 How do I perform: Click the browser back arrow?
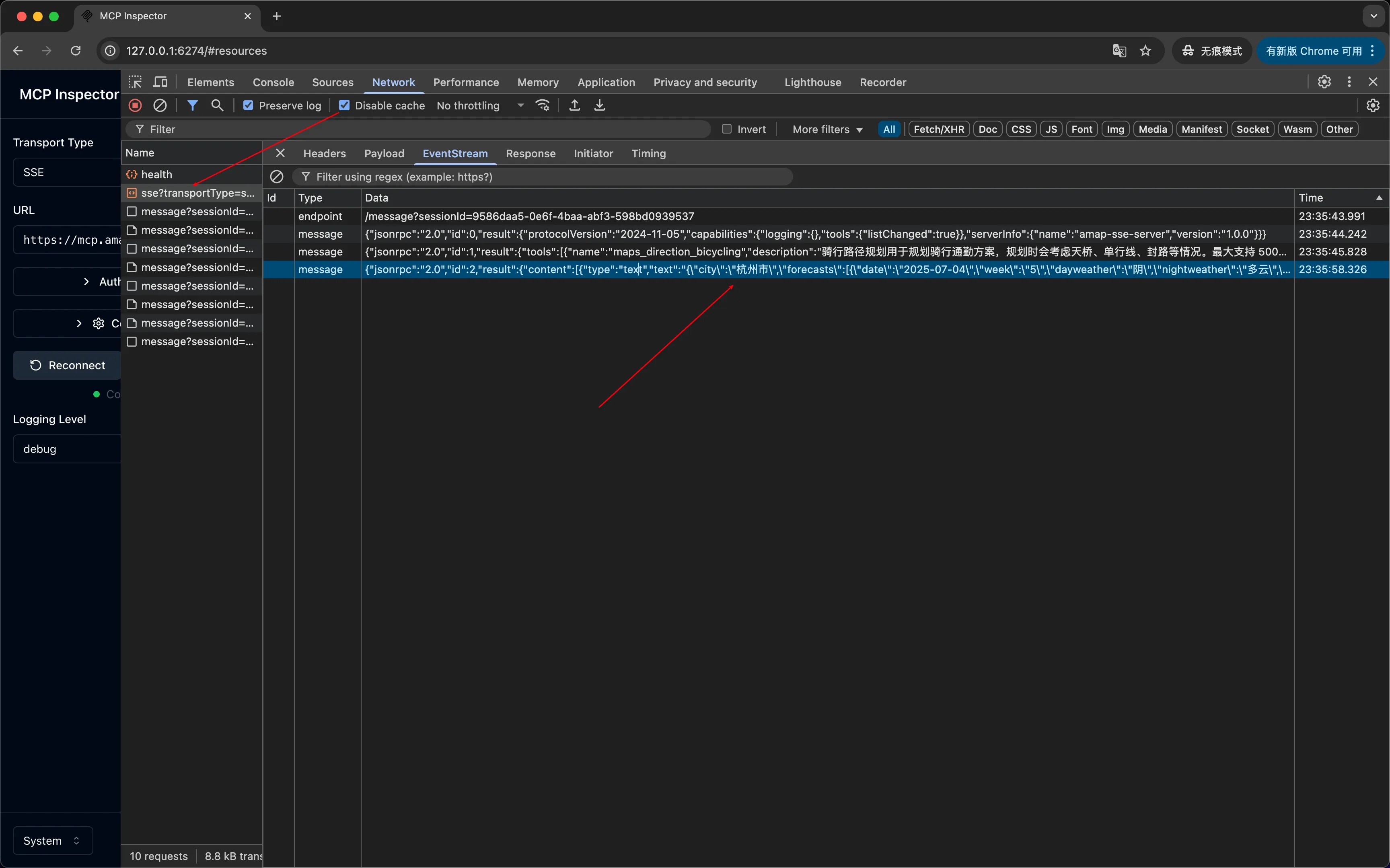click(18, 51)
